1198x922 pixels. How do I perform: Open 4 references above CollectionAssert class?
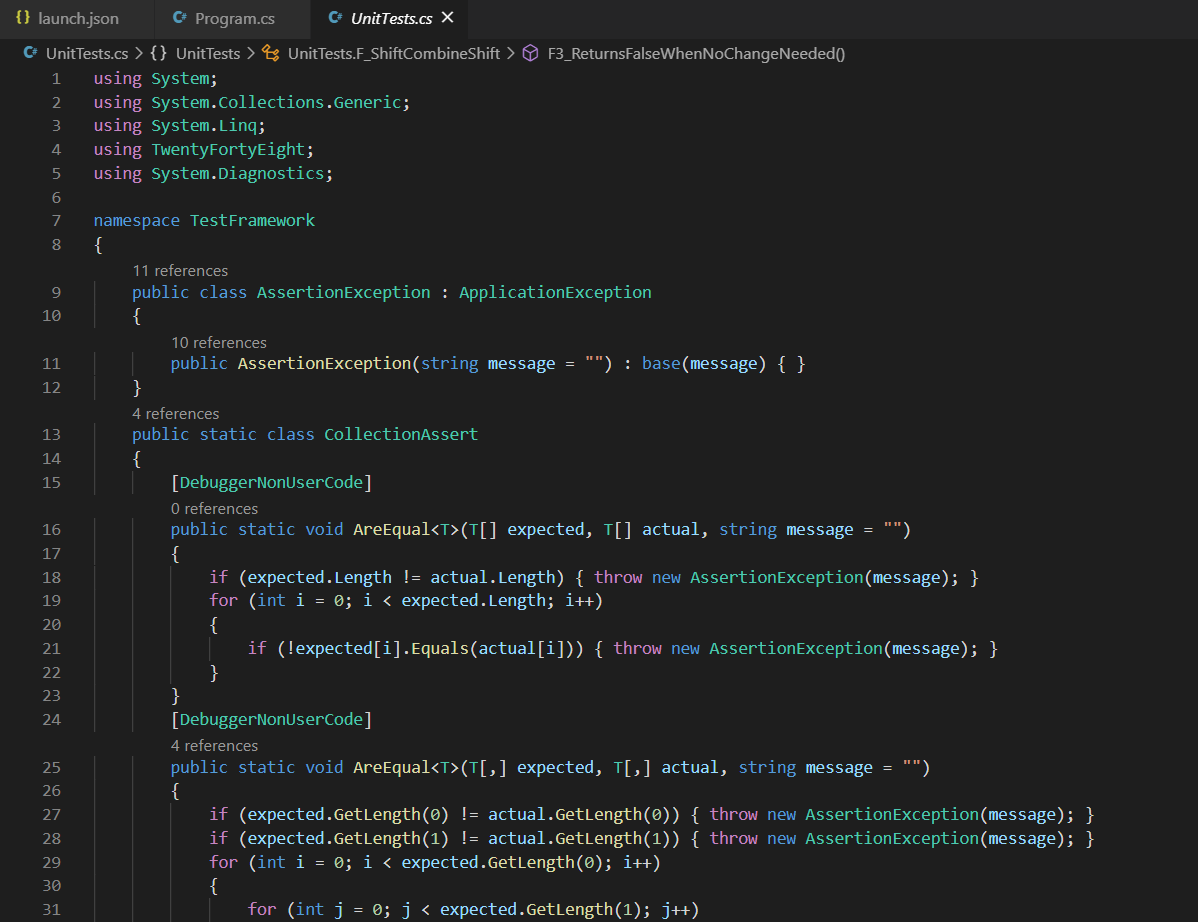[x=176, y=413]
